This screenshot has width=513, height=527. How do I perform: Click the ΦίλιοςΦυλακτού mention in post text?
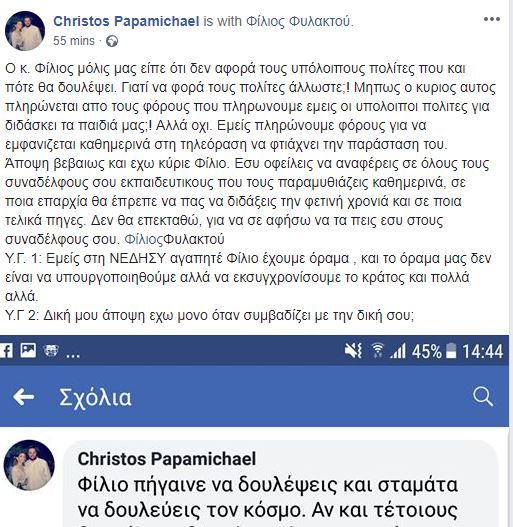[174, 239]
